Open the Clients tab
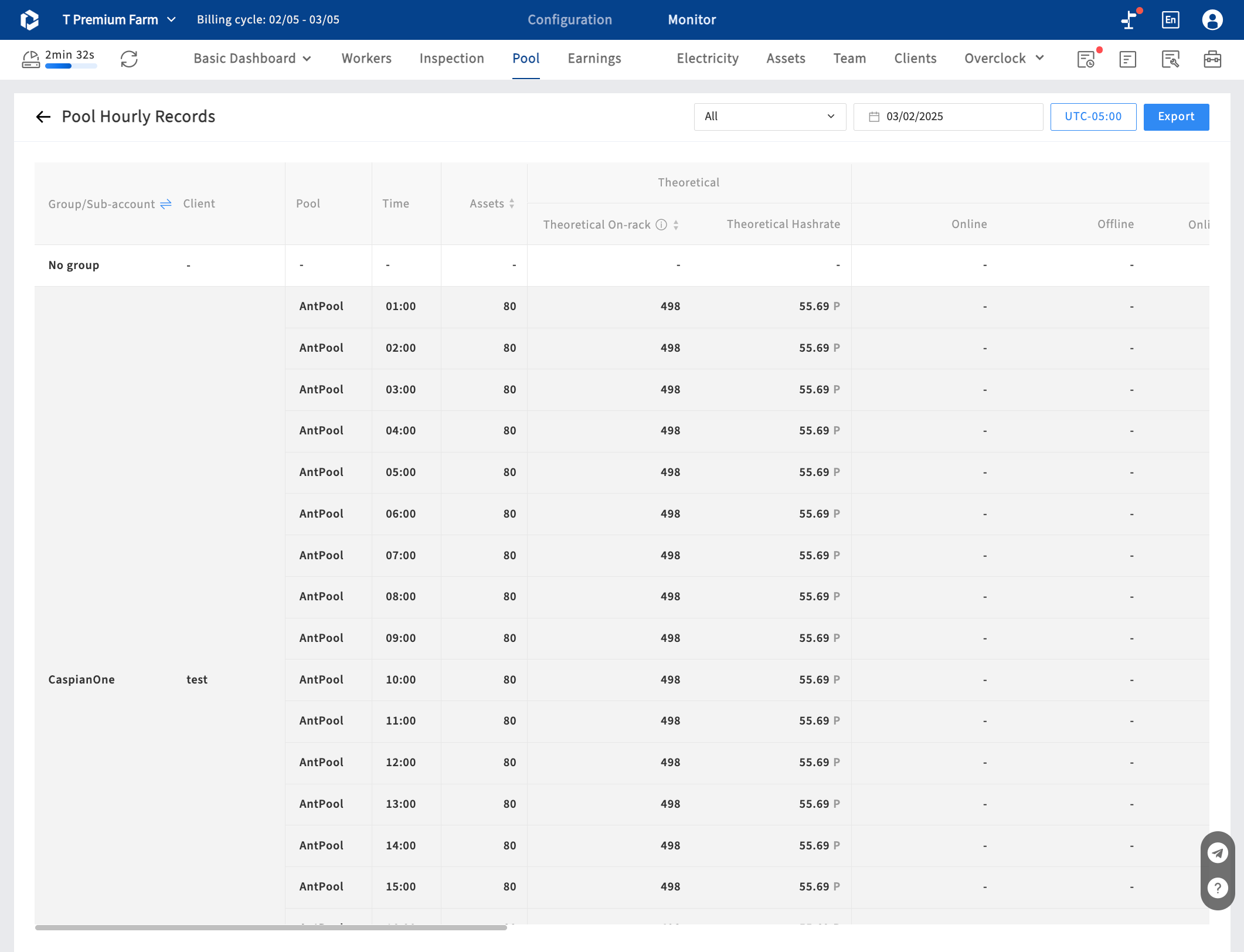This screenshot has width=1244, height=952. point(915,58)
